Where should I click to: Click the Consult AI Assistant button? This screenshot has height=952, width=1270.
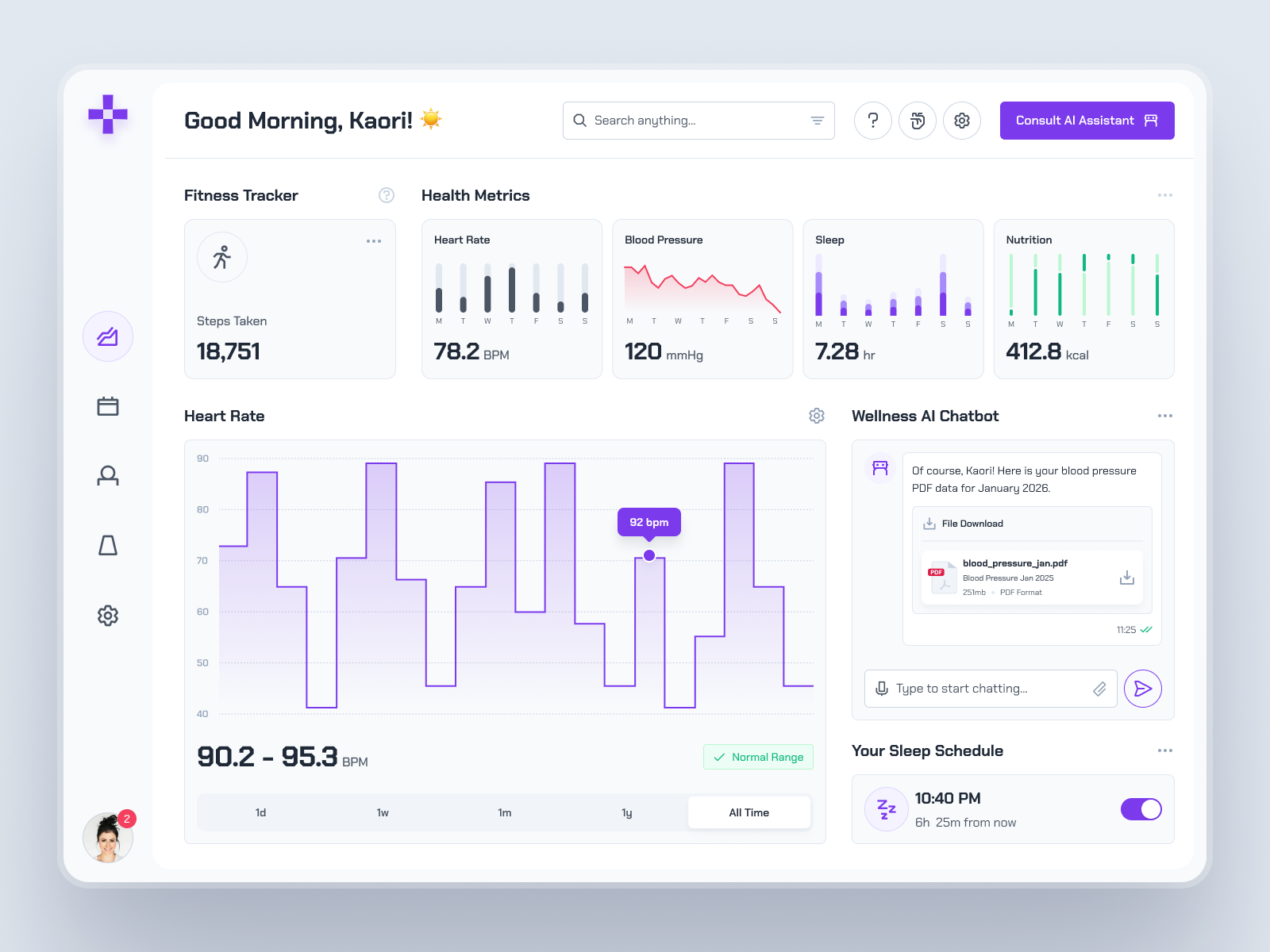tap(1087, 121)
